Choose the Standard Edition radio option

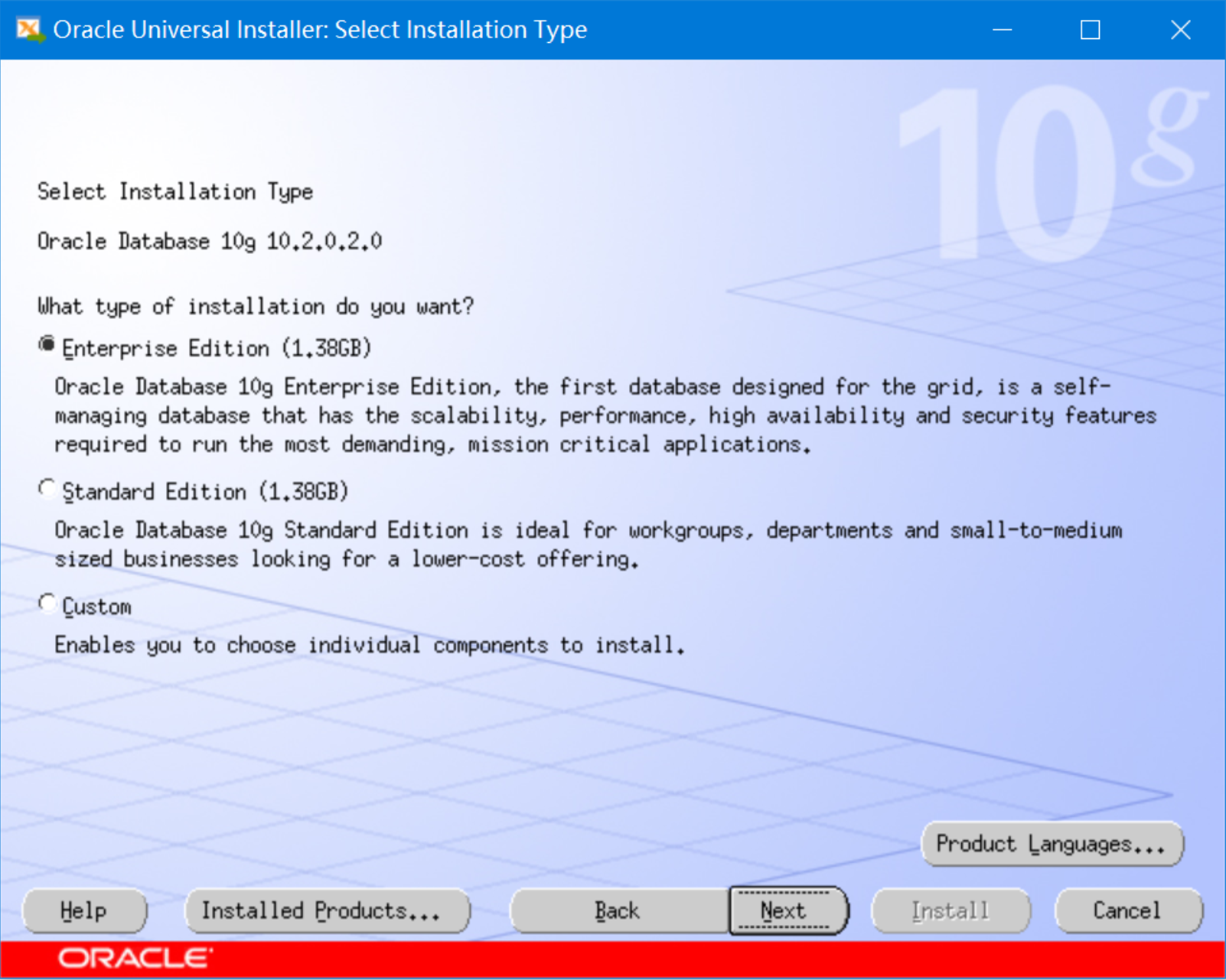(47, 488)
